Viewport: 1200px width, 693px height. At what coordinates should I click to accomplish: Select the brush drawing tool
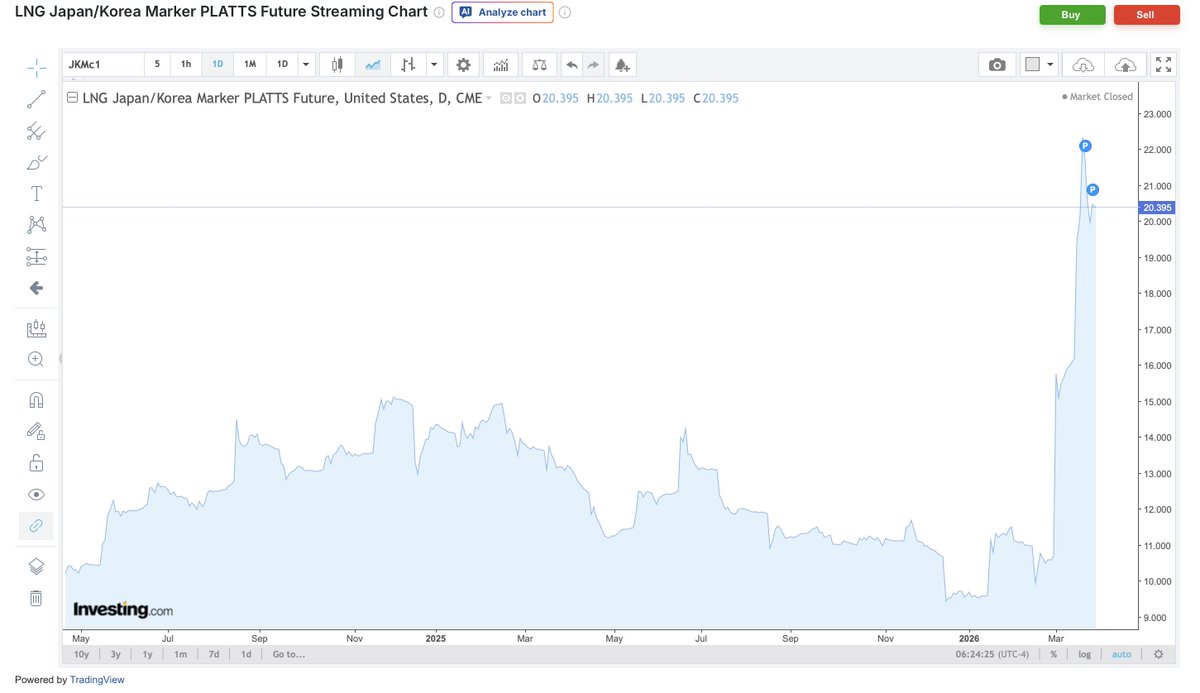pyautogui.click(x=36, y=162)
